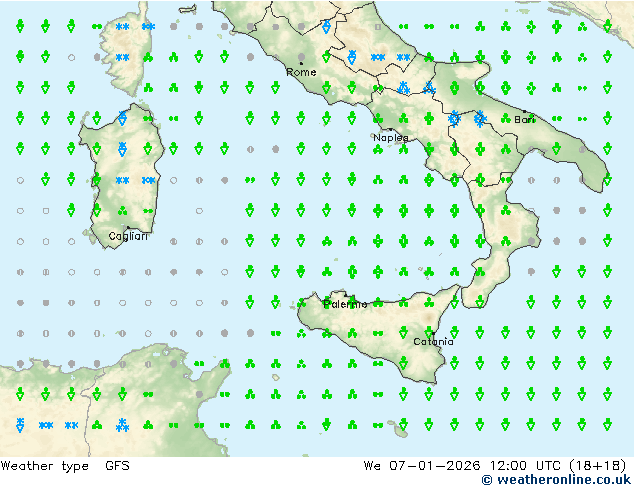The height and width of the screenshot is (490, 634).
Task: Click the Bari city label
Action: pos(524,119)
